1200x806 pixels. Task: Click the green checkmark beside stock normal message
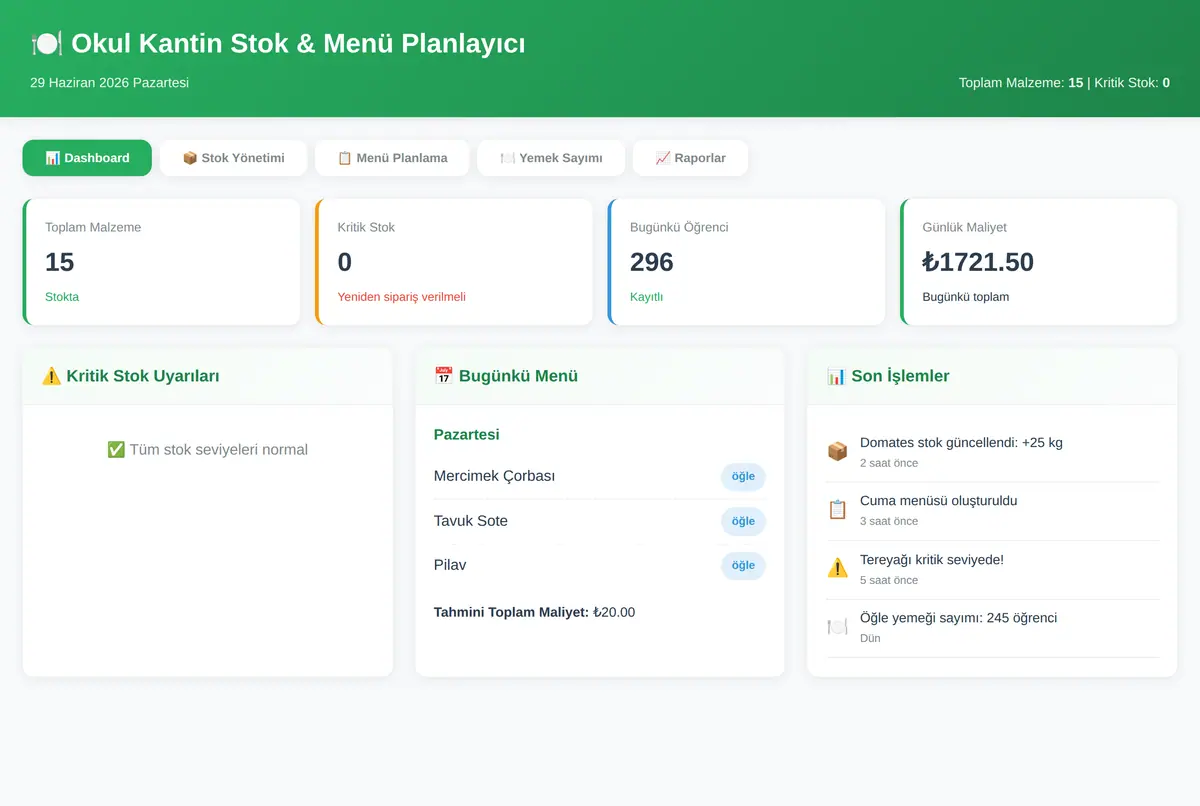tap(116, 450)
